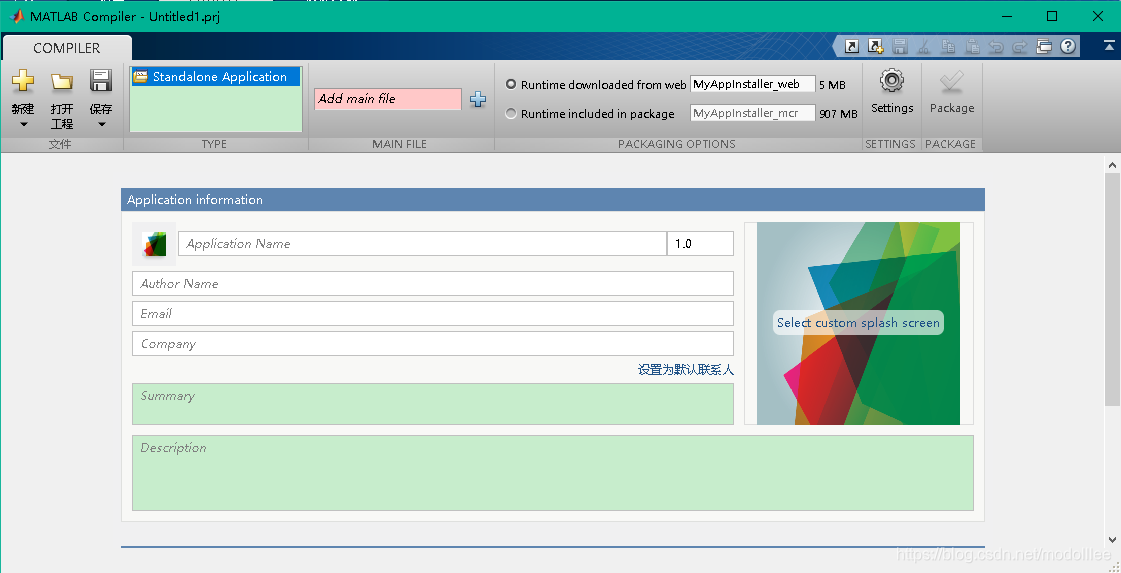Click the shortcut arrow icon in quick access bar
This screenshot has height=573, width=1121.
click(x=851, y=46)
